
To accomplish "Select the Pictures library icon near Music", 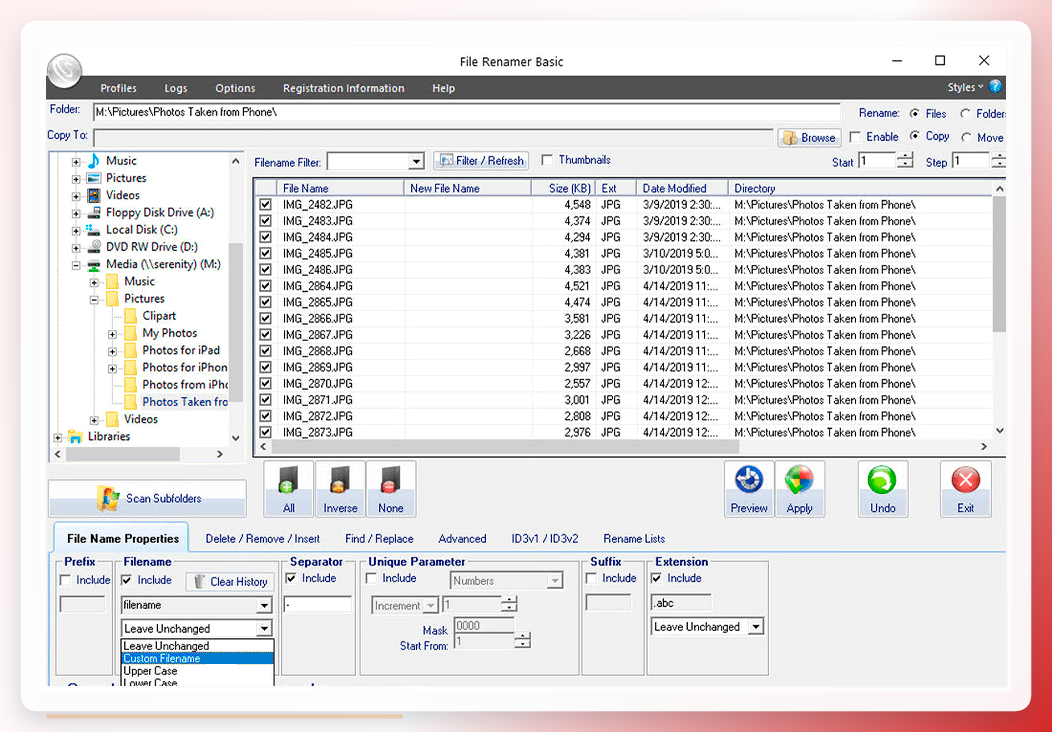I will [93, 178].
